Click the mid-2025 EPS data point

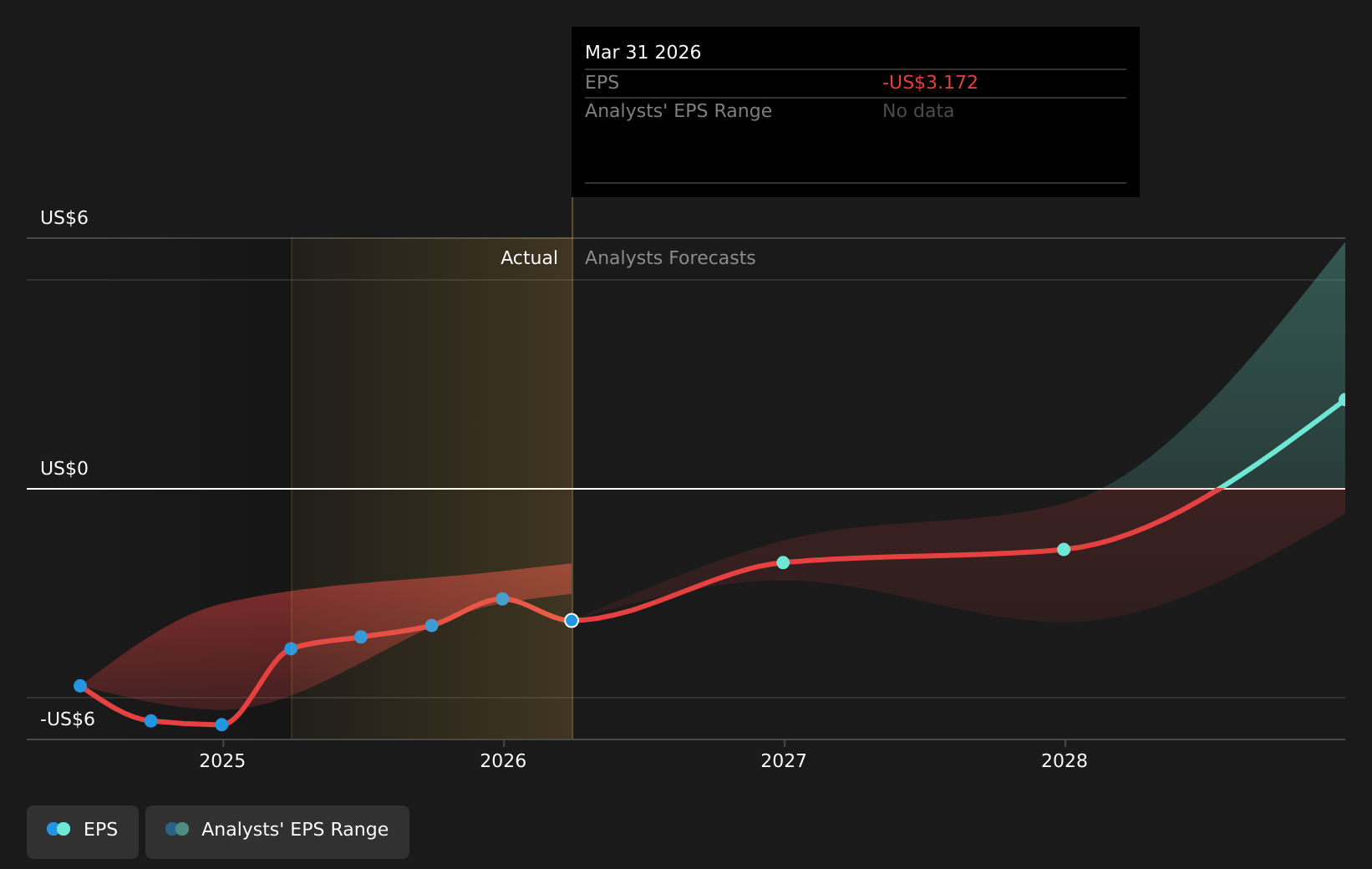coord(361,637)
